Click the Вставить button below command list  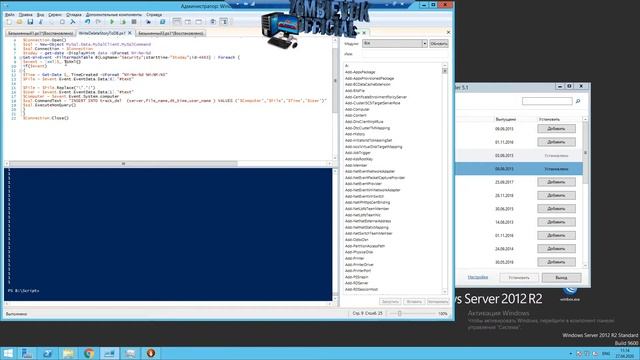(x=414, y=302)
